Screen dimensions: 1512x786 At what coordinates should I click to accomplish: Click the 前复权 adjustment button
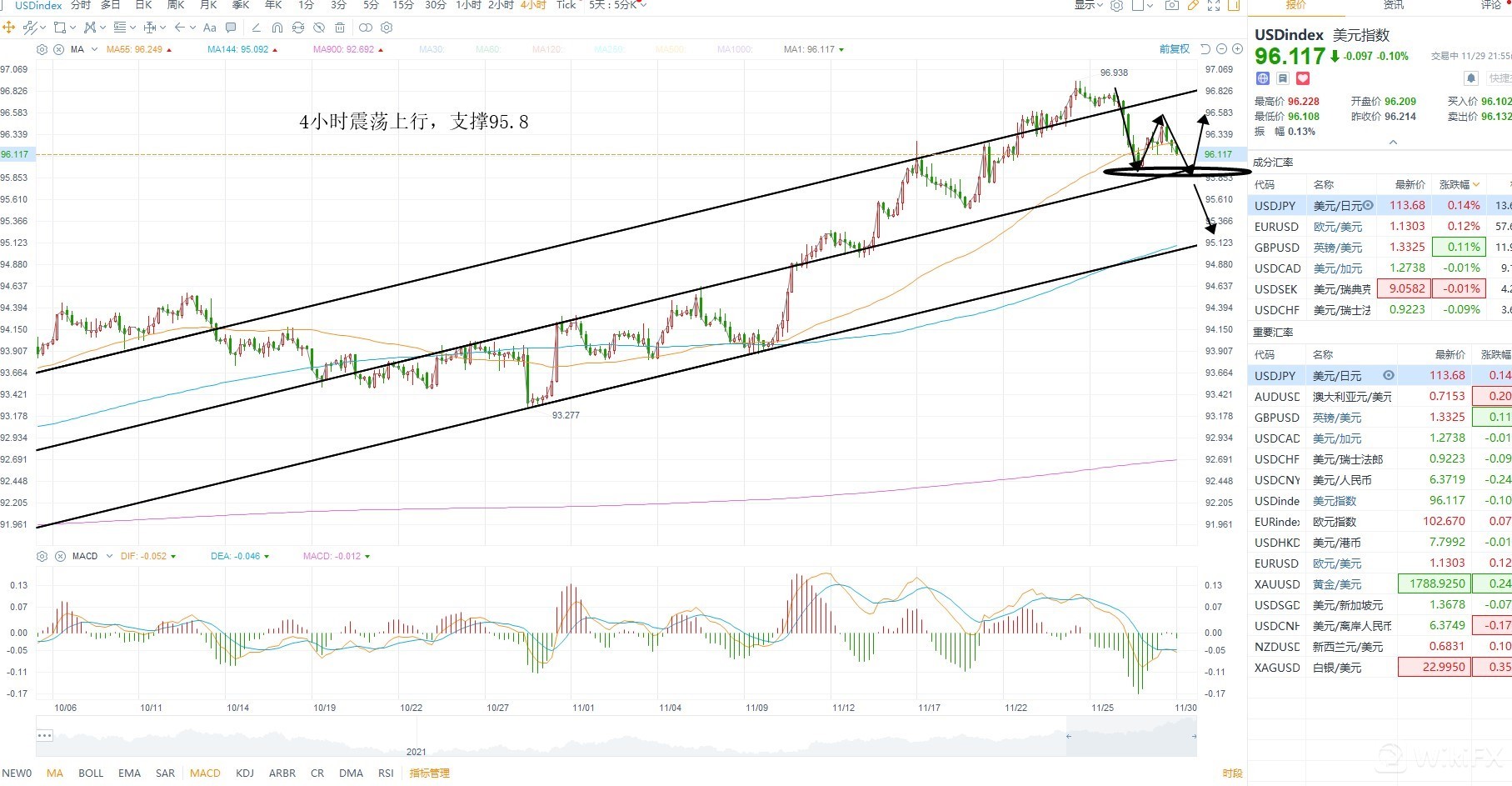click(1175, 49)
